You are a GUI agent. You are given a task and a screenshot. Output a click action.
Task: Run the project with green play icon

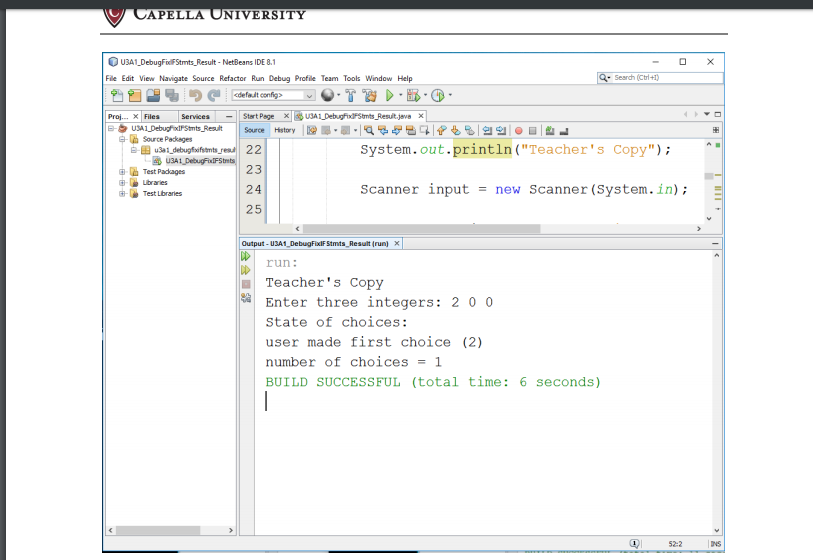click(389, 95)
